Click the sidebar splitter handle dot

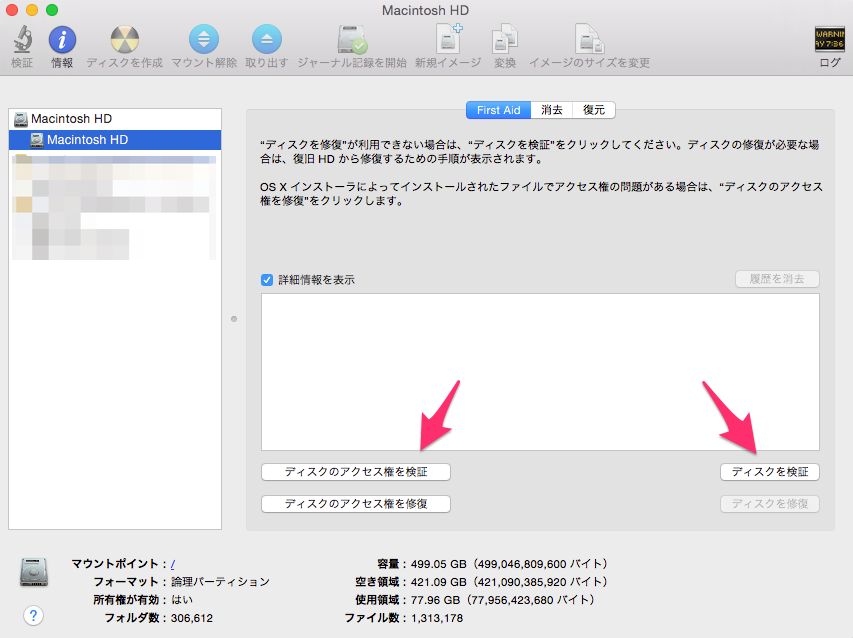click(x=234, y=319)
